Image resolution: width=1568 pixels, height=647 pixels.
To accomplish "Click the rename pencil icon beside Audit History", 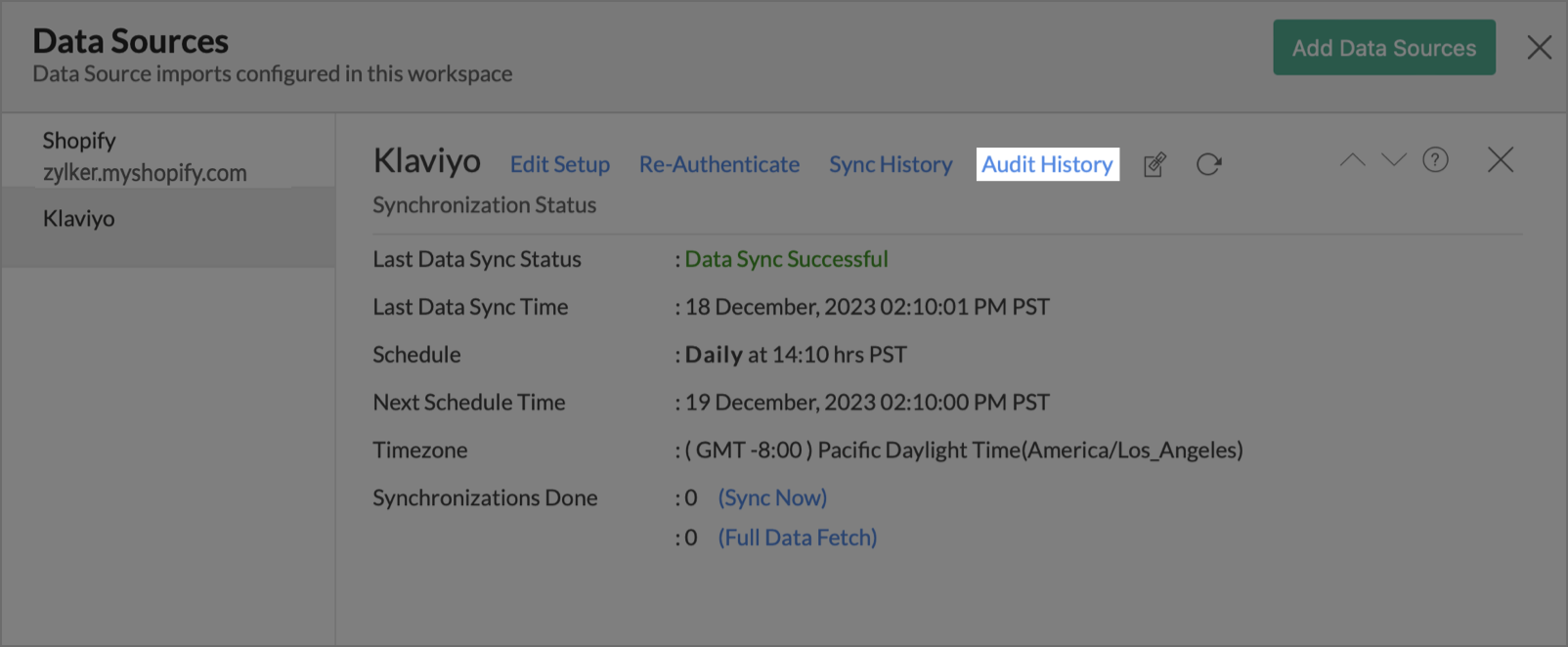I will click(1154, 164).
